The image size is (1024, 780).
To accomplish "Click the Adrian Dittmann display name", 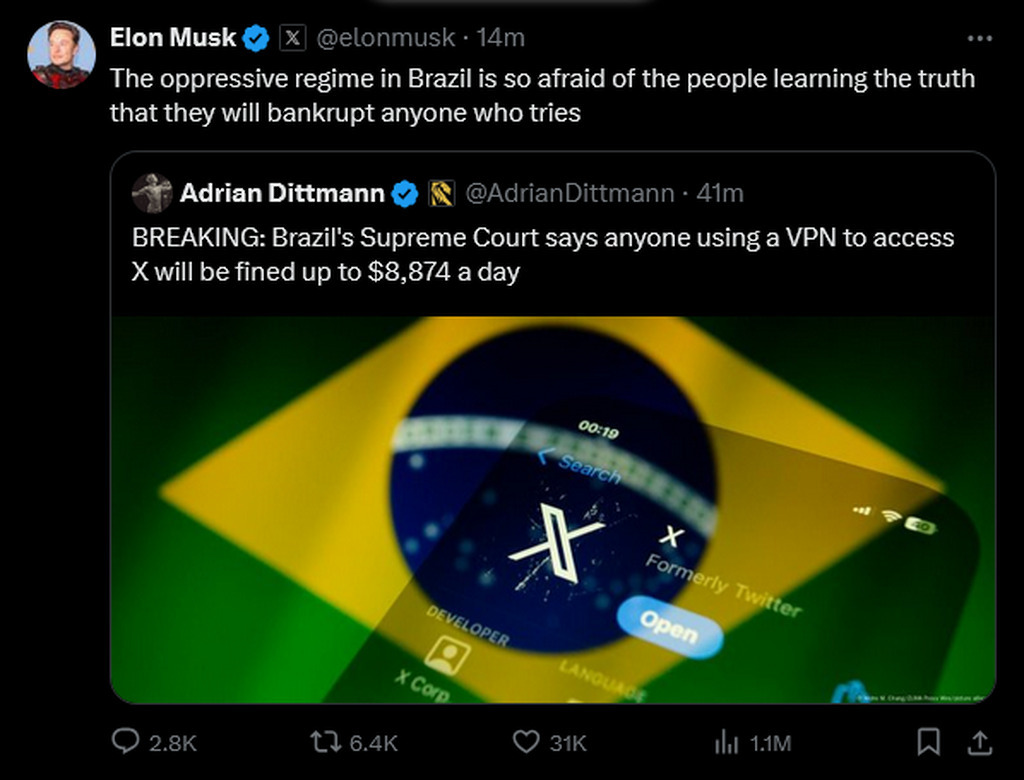I will tap(281, 193).
